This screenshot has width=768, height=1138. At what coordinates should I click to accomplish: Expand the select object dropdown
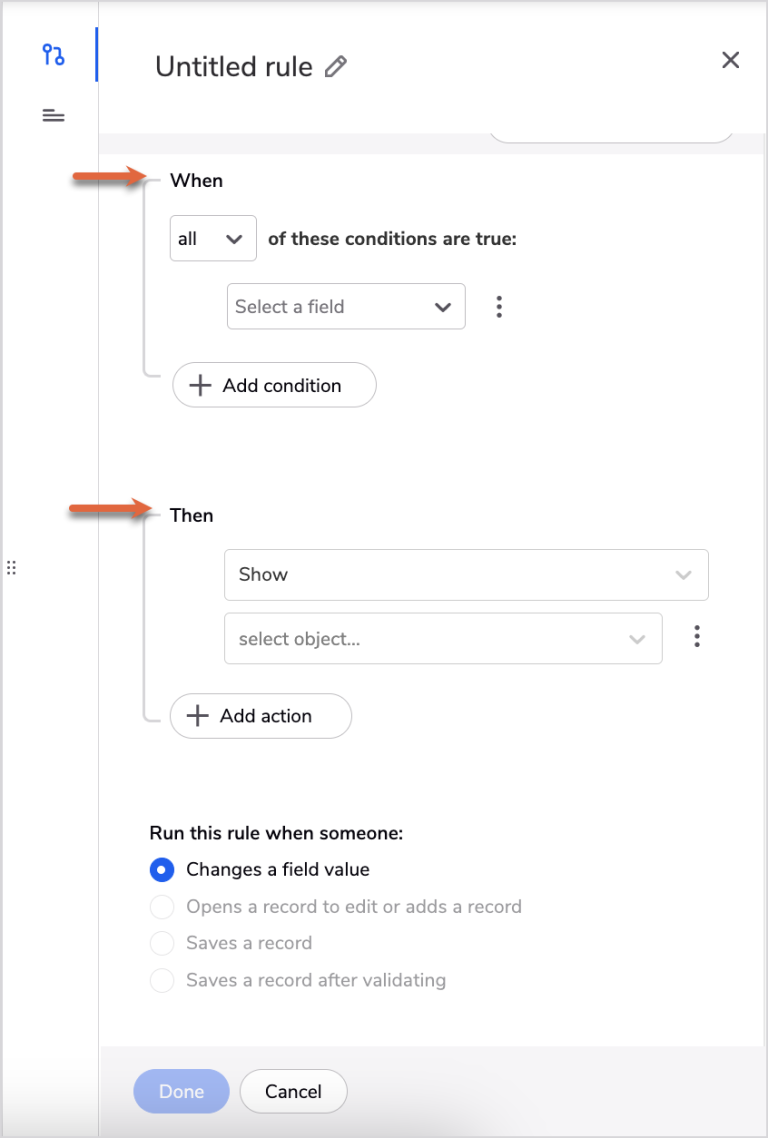pyautogui.click(x=443, y=637)
